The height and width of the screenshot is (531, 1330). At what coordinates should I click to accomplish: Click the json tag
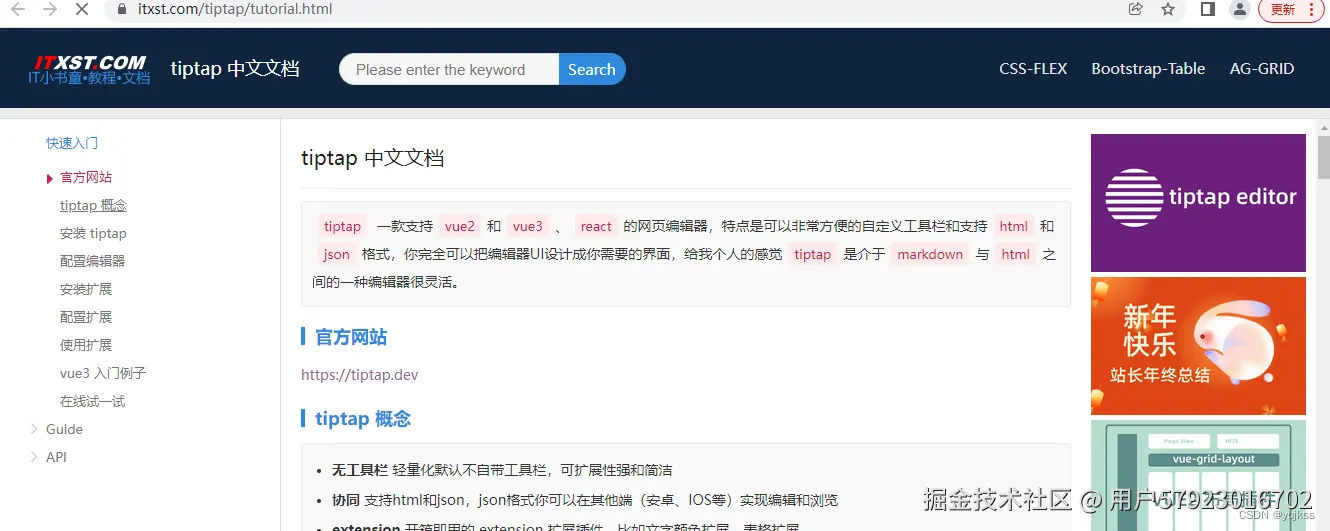[x=337, y=254]
